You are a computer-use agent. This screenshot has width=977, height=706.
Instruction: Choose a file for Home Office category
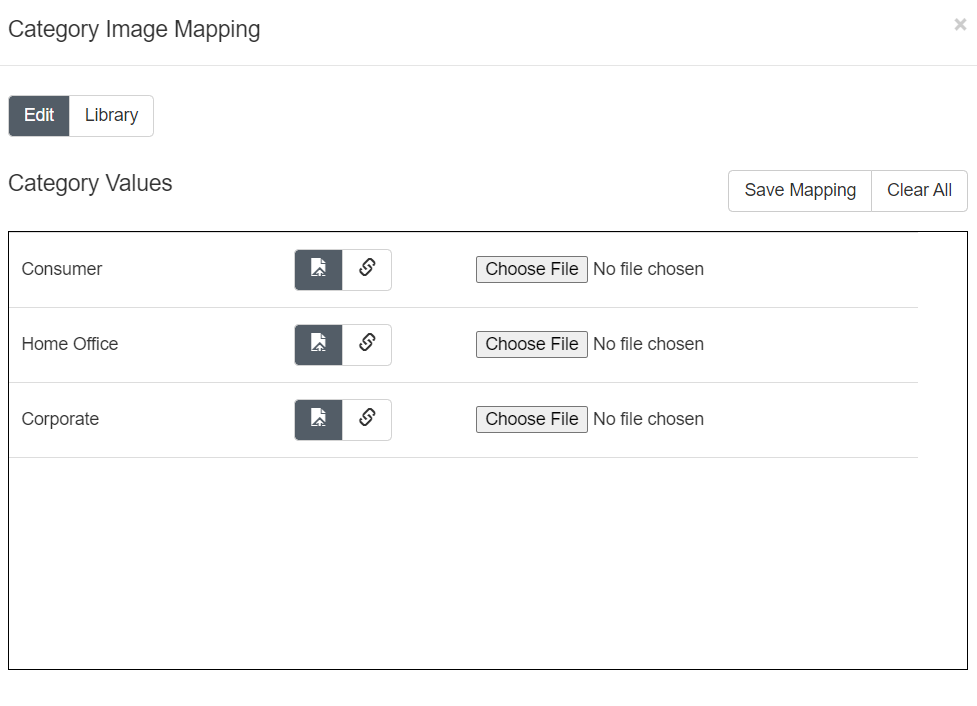tap(531, 344)
